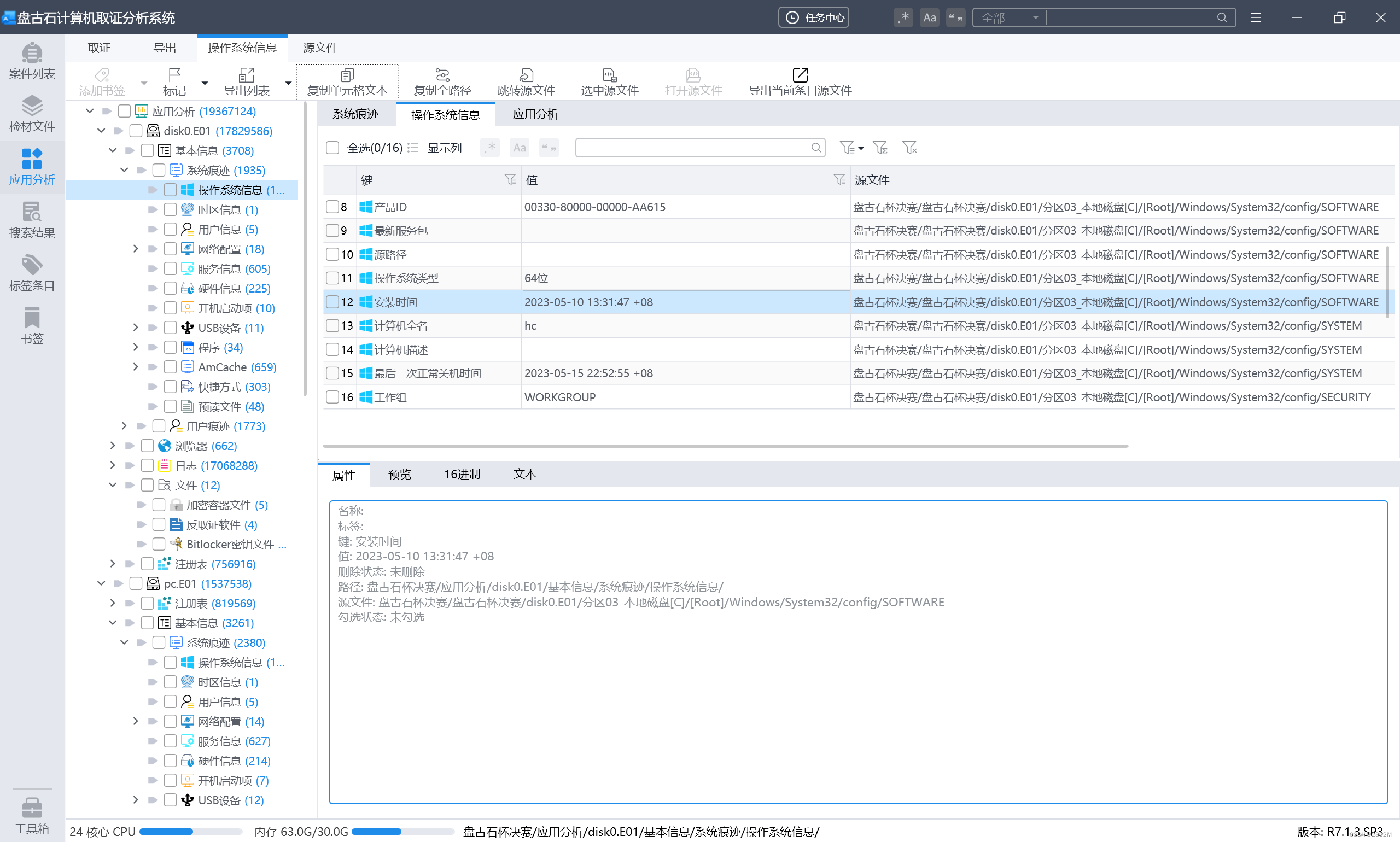The width and height of the screenshot is (1400, 842).
Task: Expand the 用户痕迹 (1773) tree node
Action: 124,425
